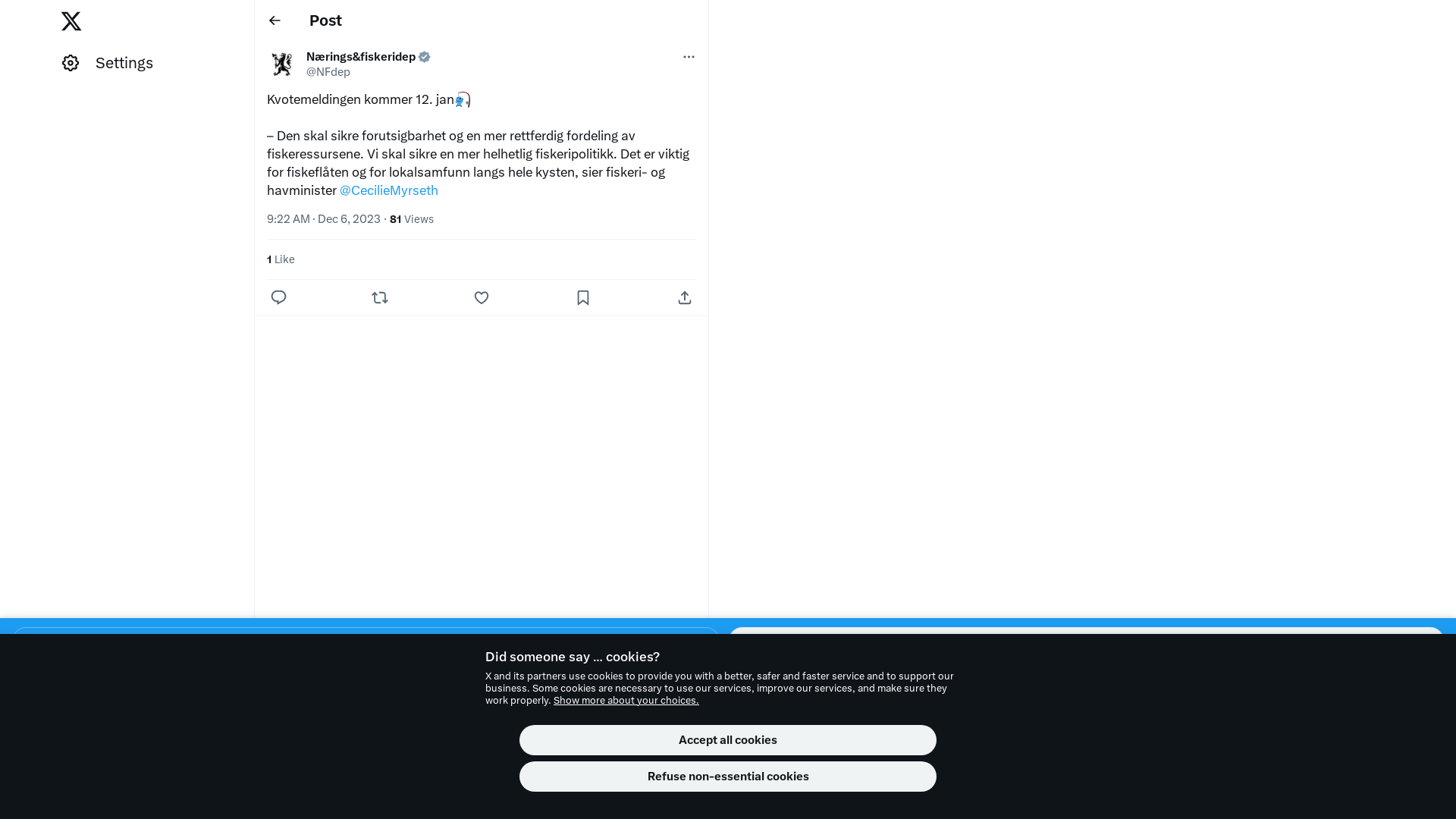Like the post with heart icon
The width and height of the screenshot is (1456, 819).
click(482, 297)
